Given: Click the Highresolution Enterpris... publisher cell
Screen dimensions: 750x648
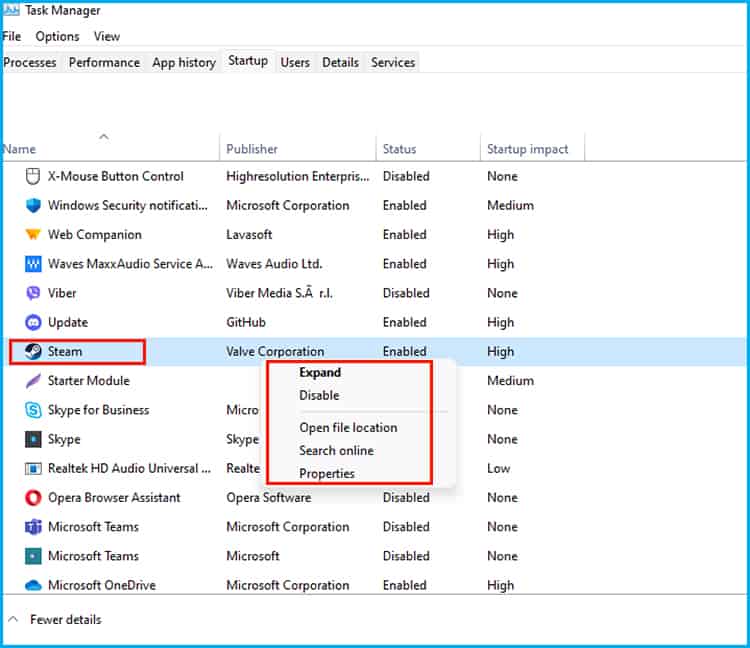Looking at the screenshot, I should click(x=298, y=176).
